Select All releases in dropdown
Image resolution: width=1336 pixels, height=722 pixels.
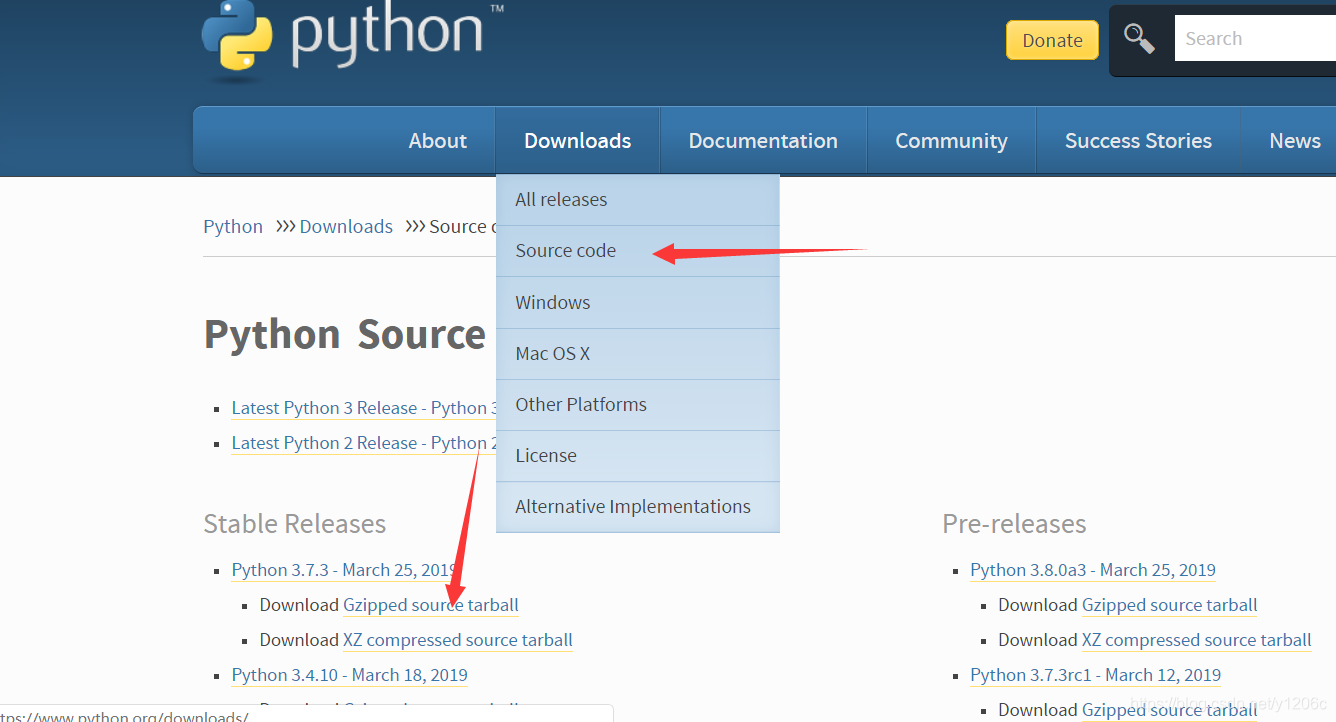[x=637, y=200]
